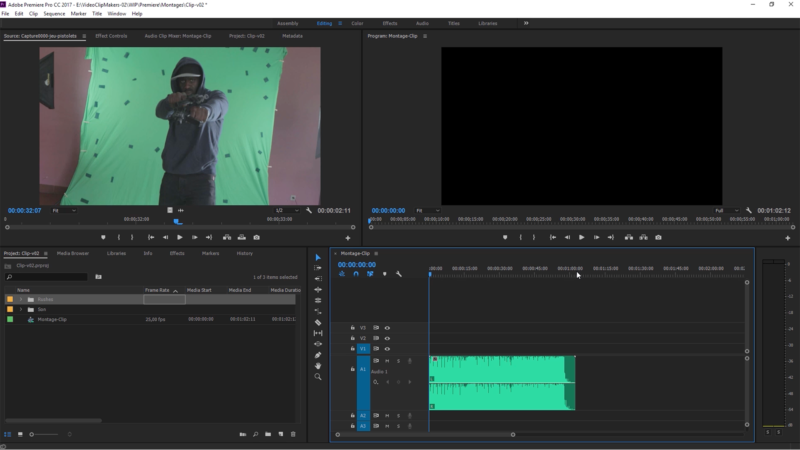
Task: Mute audio track A1
Action: pos(387,361)
